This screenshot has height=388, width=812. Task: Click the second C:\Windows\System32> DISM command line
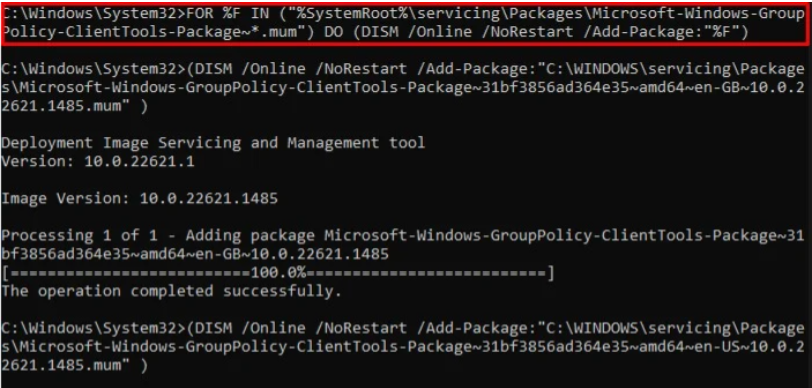403,328
